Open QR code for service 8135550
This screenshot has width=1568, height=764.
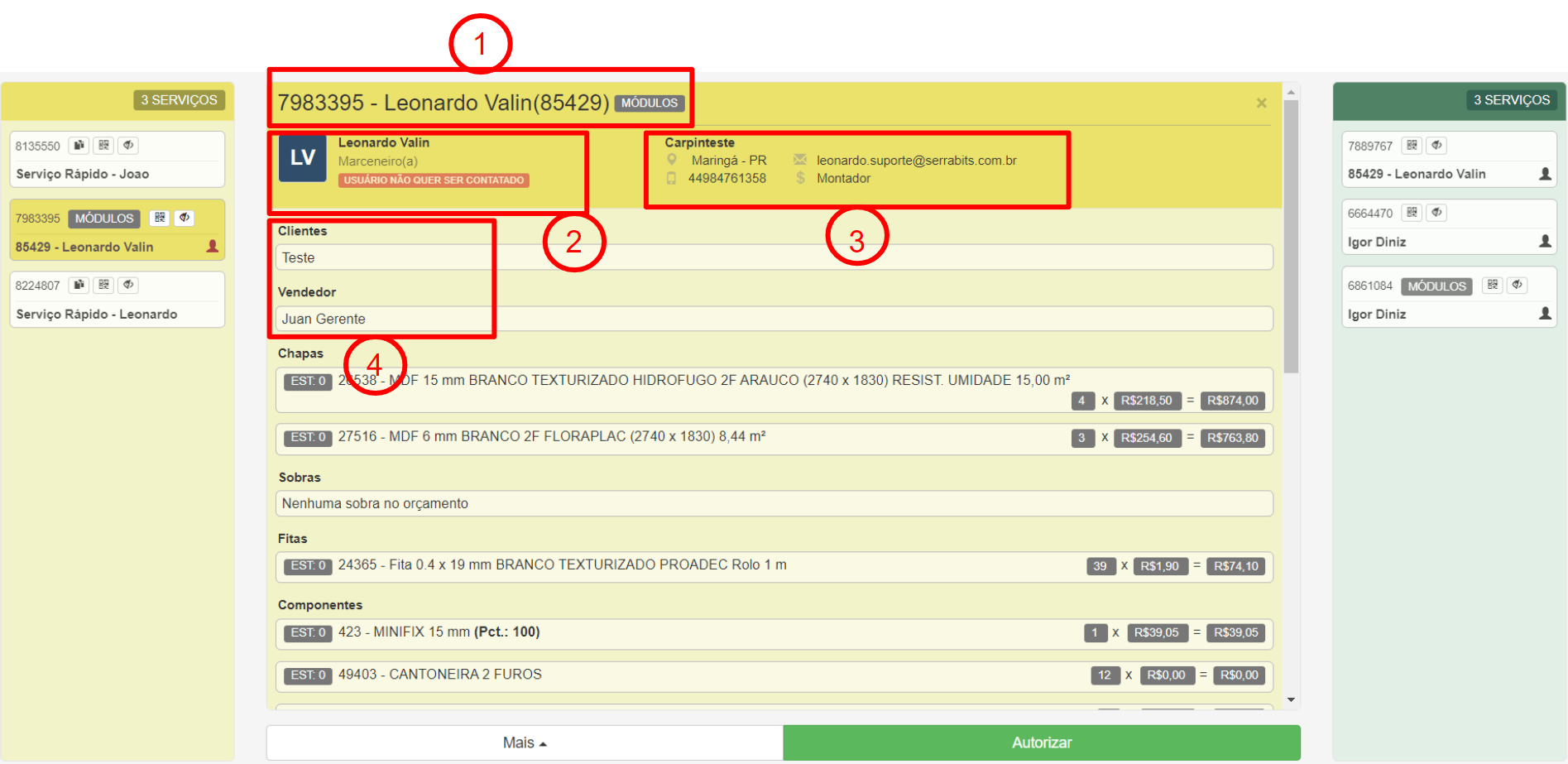coord(103,146)
